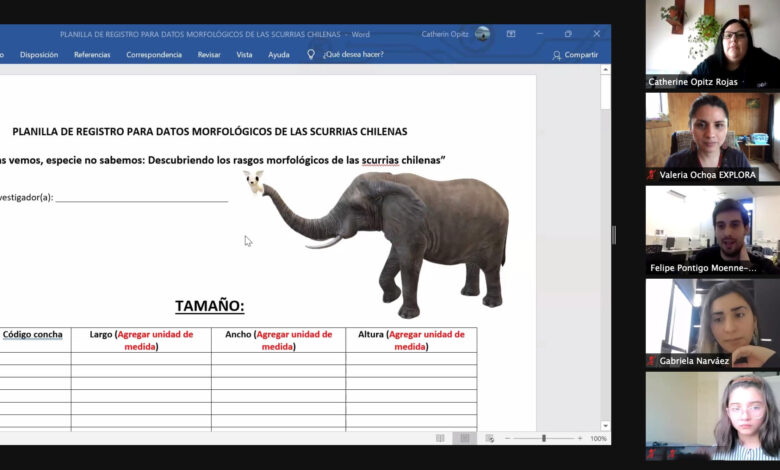Open the Ribbon Display Options icon

pos(511,34)
